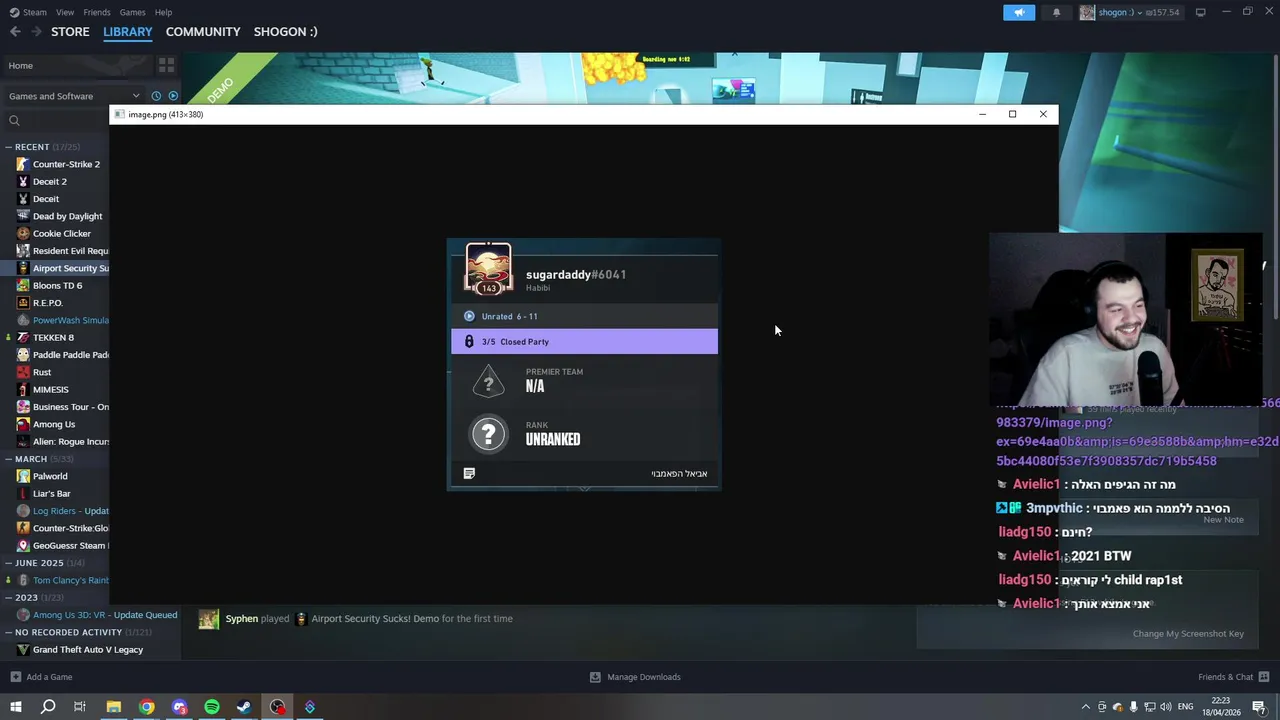Collapse the 2023 category
The width and height of the screenshot is (1280, 720).
click(8, 597)
